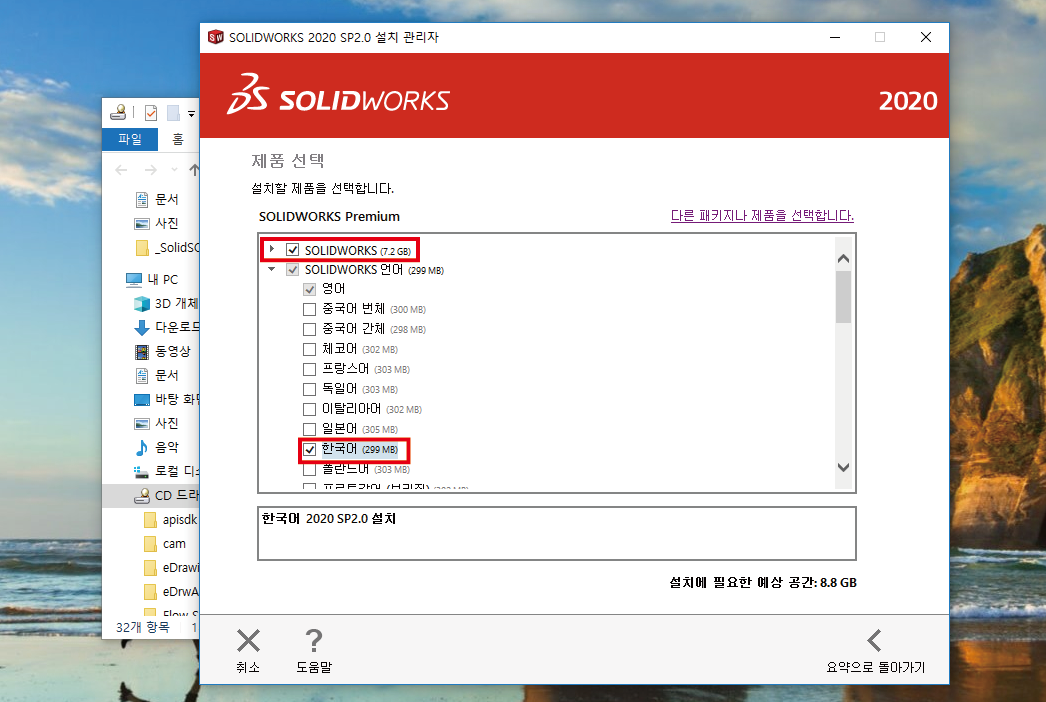
Task: Check the 이탈리아어 language checkbox
Action: pos(310,410)
